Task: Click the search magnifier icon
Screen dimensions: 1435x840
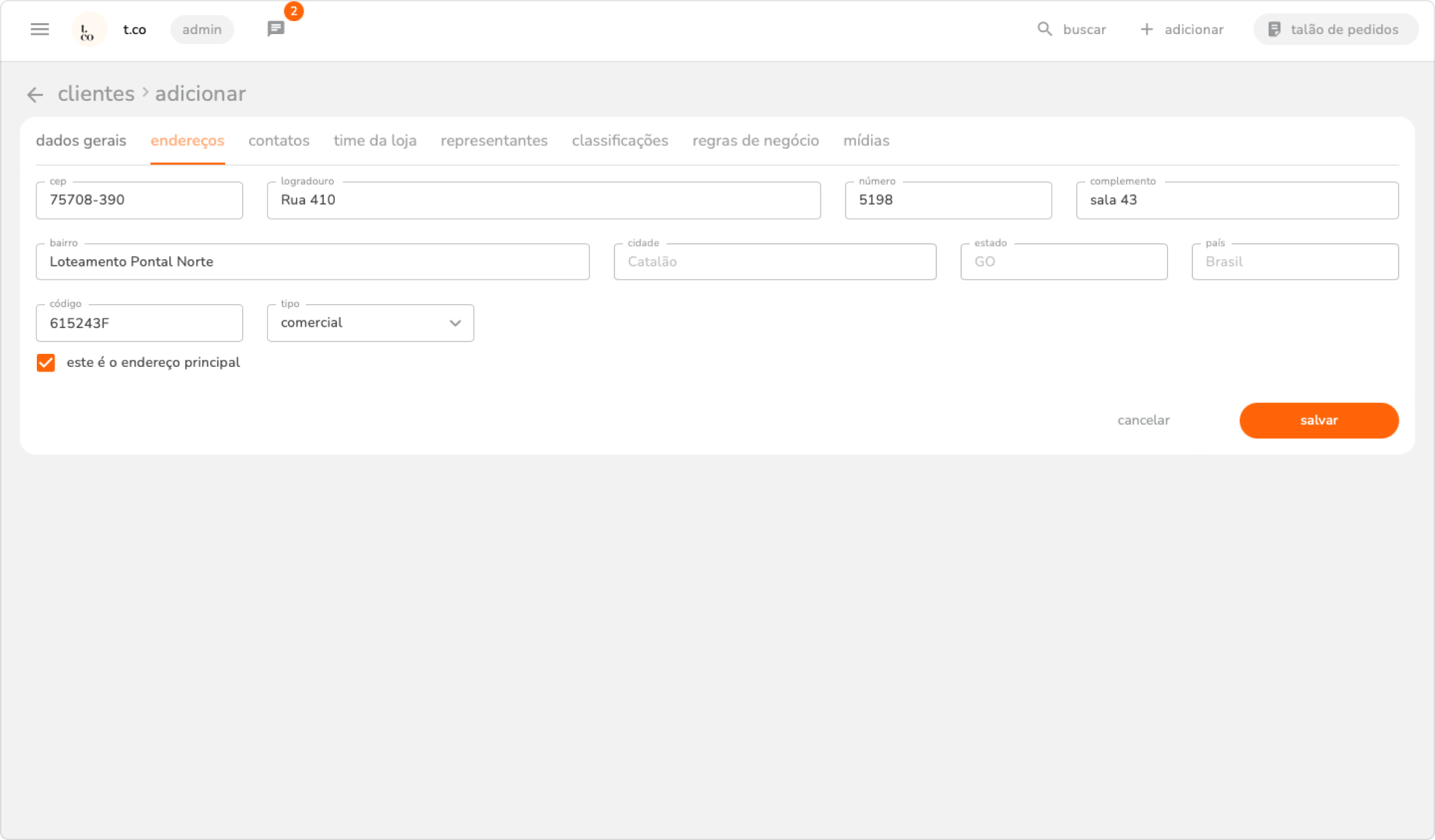Action: point(1044,29)
